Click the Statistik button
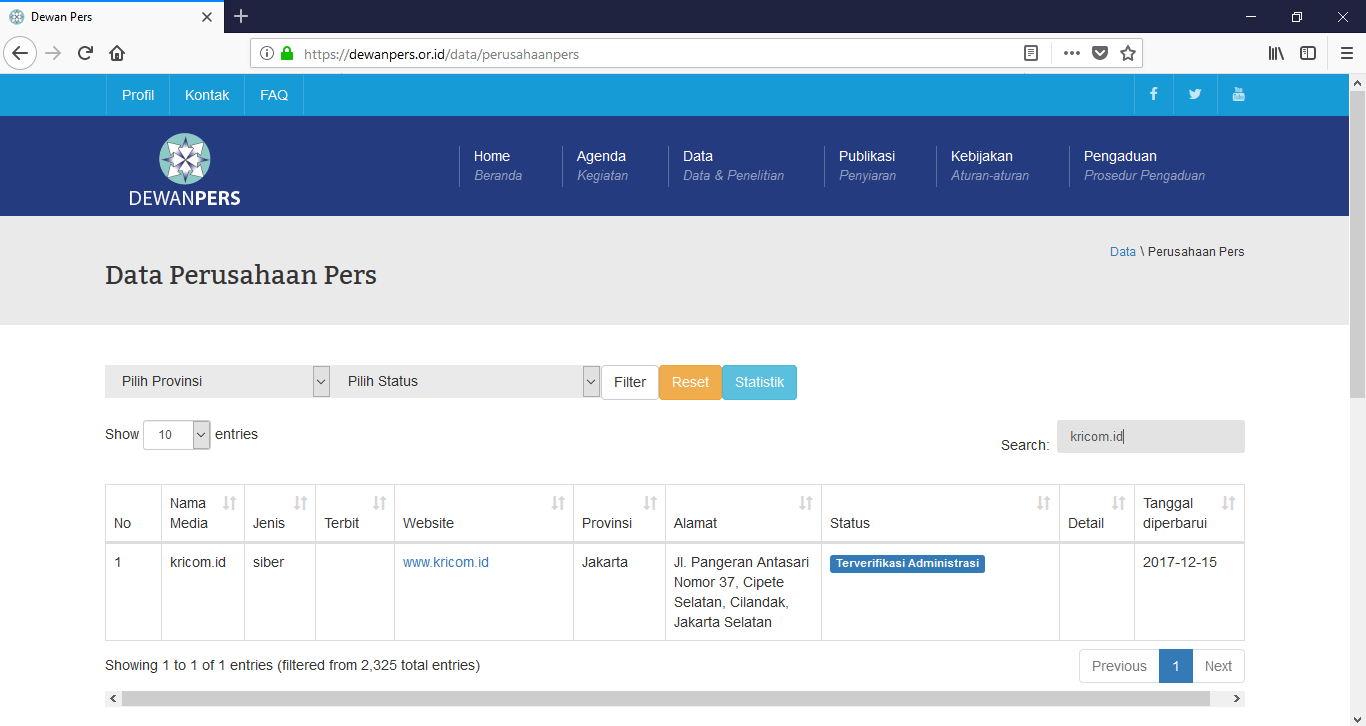 point(759,382)
